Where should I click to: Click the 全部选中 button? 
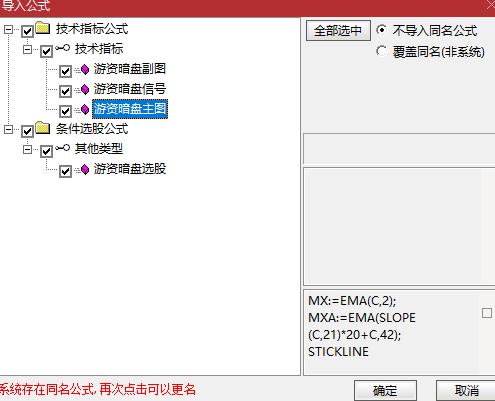[x=338, y=31]
